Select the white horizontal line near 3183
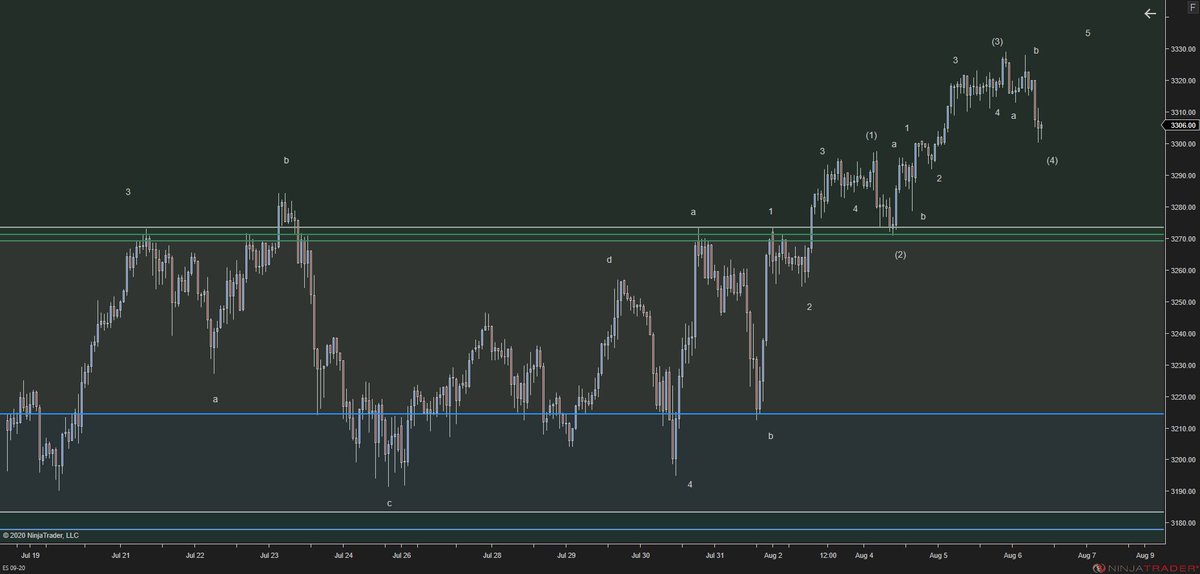The image size is (1200, 574). coord(582,512)
